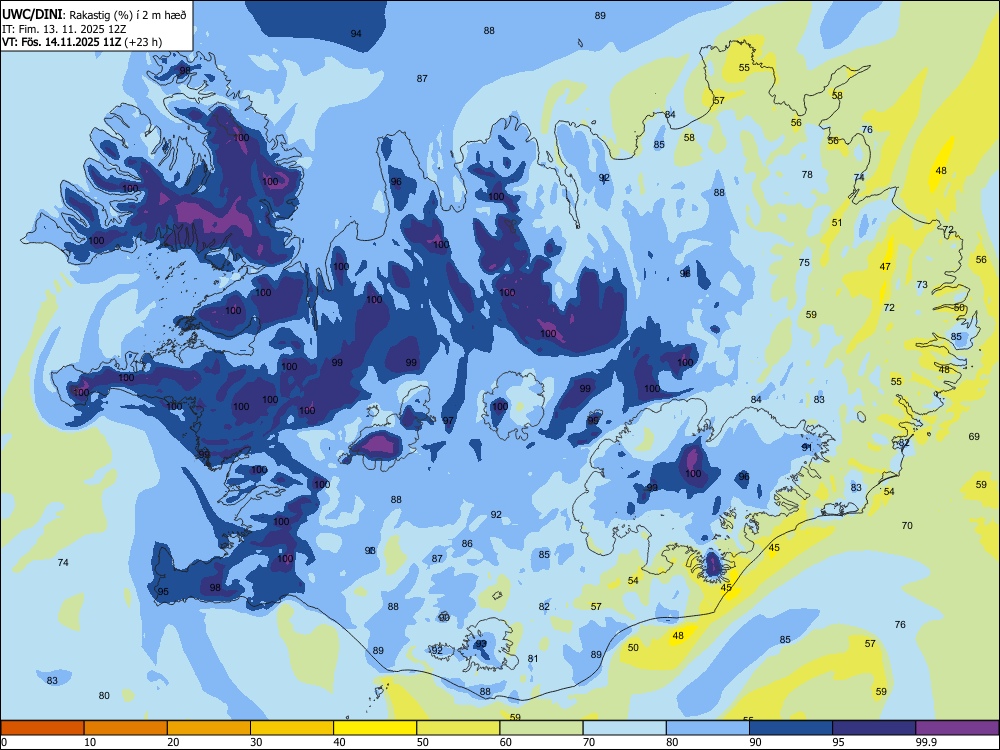Image resolution: width=1000 pixels, height=750 pixels.
Task: Click the golden 30–40 legend swatch
Action: [x=292, y=728]
